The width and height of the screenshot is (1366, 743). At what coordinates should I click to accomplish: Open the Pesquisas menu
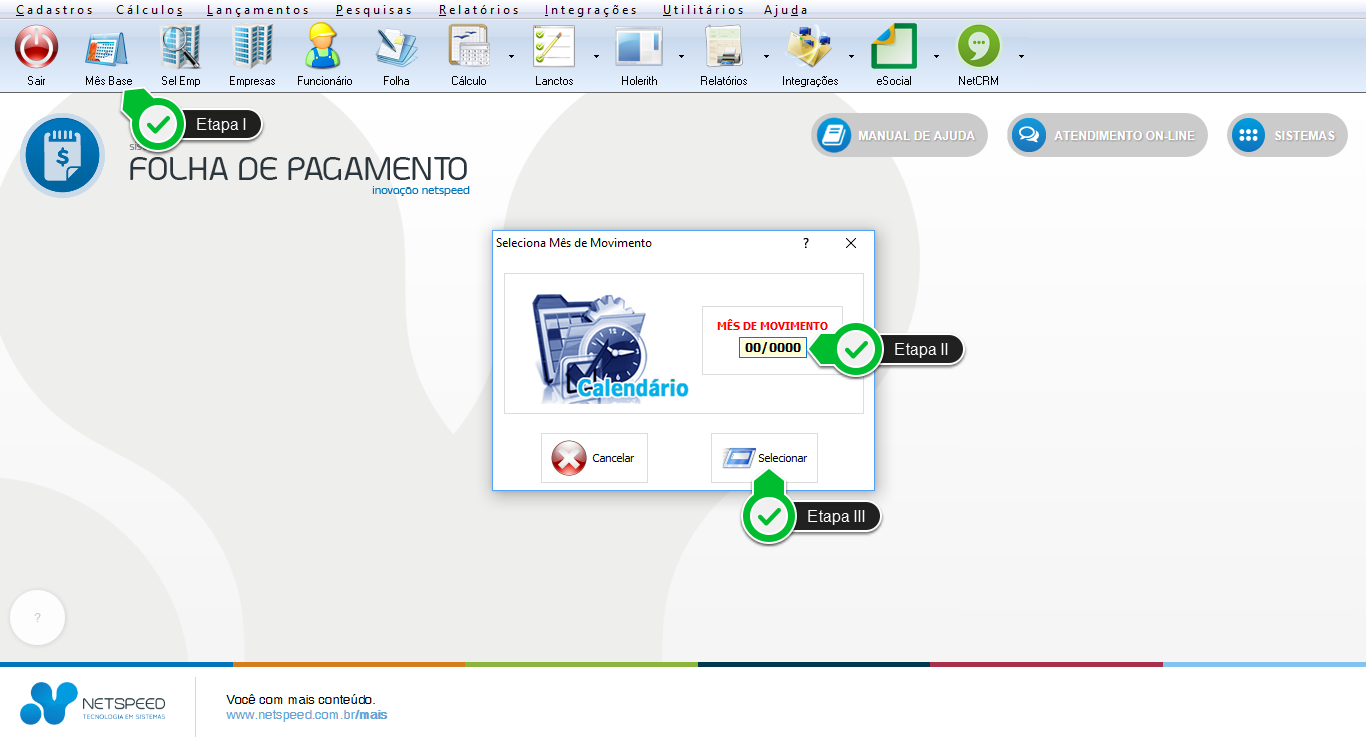[375, 10]
